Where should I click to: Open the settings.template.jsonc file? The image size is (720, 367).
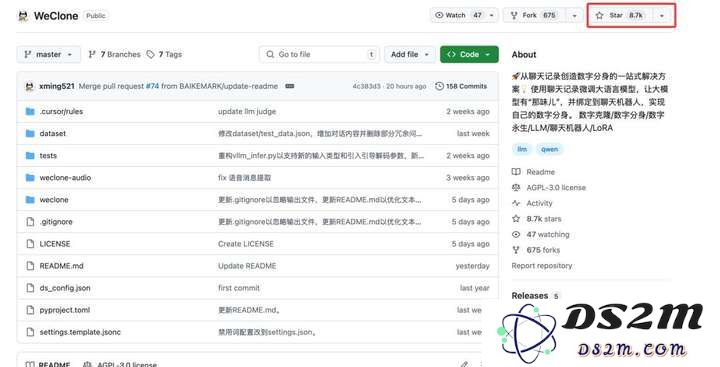pyautogui.click(x=80, y=332)
